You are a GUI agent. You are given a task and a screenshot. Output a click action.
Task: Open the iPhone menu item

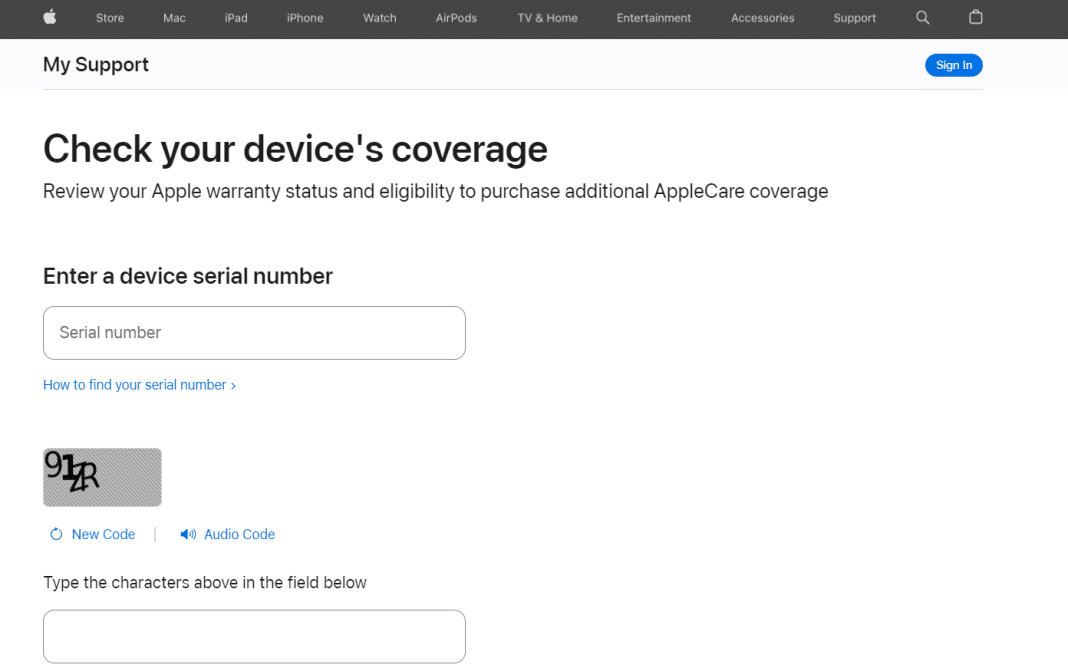[x=305, y=18]
